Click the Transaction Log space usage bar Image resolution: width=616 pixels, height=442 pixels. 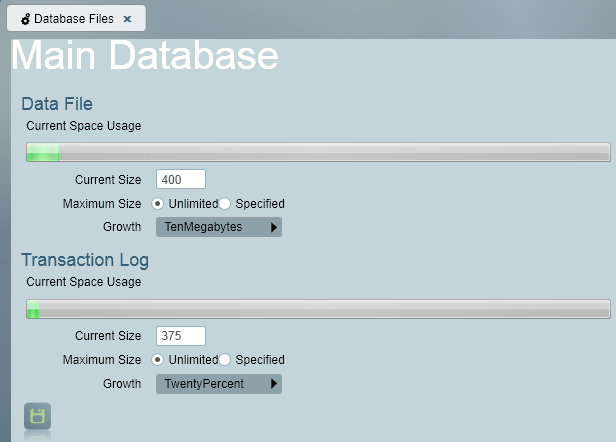[x=318, y=309]
